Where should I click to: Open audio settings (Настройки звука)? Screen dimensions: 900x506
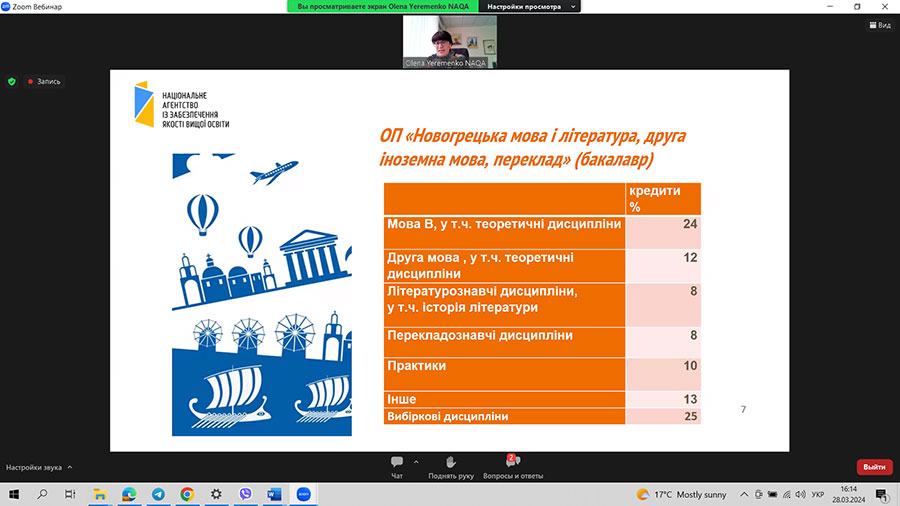(39, 468)
